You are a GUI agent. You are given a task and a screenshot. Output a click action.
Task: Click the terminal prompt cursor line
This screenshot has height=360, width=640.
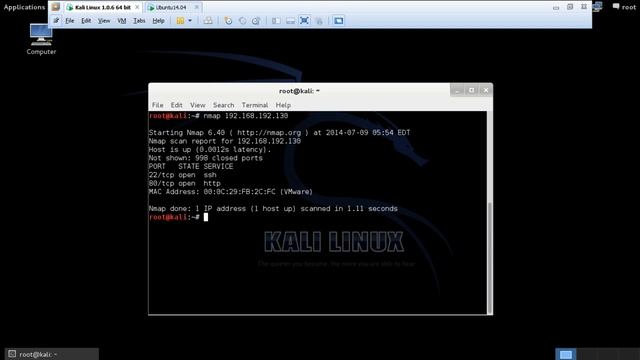click(178, 217)
